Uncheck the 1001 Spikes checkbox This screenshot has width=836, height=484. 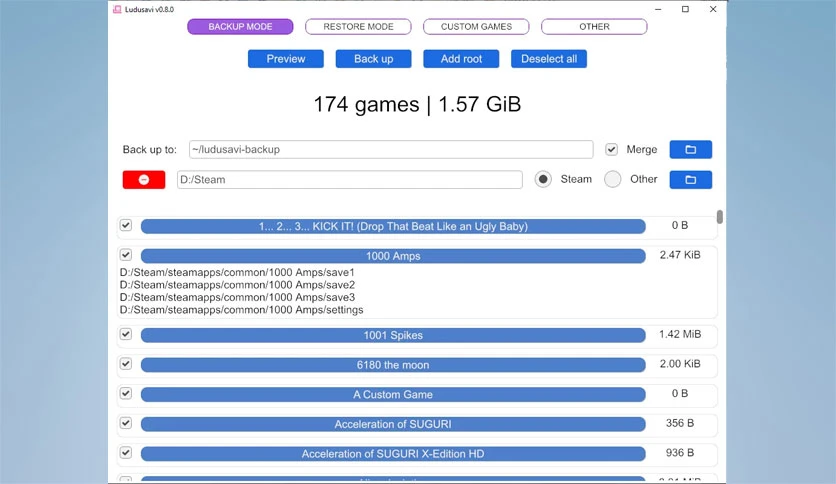coord(126,334)
